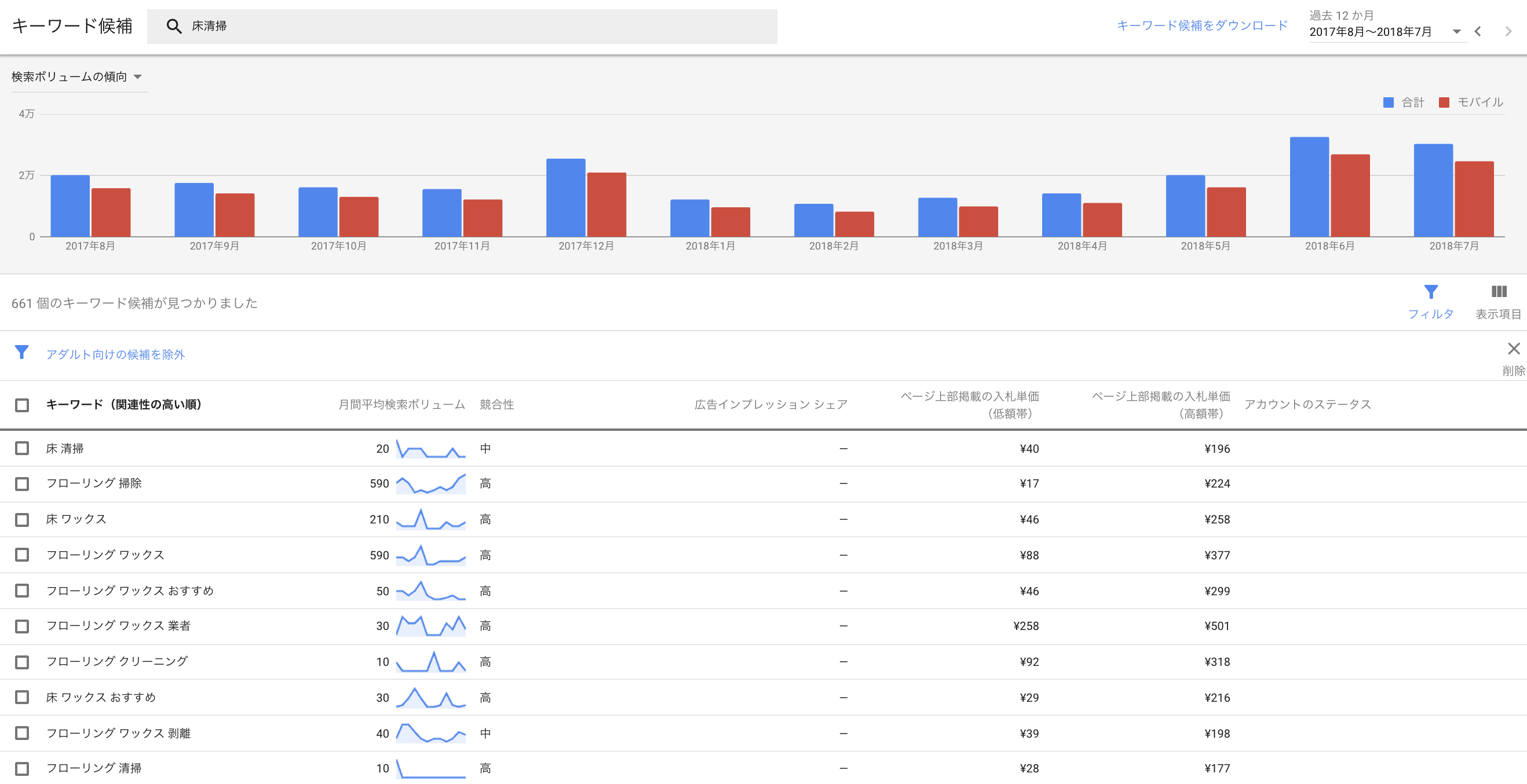This screenshot has height=784, width=1527.
Task: Open the フィルタ funnel icon
Action: pyautogui.click(x=1430, y=292)
